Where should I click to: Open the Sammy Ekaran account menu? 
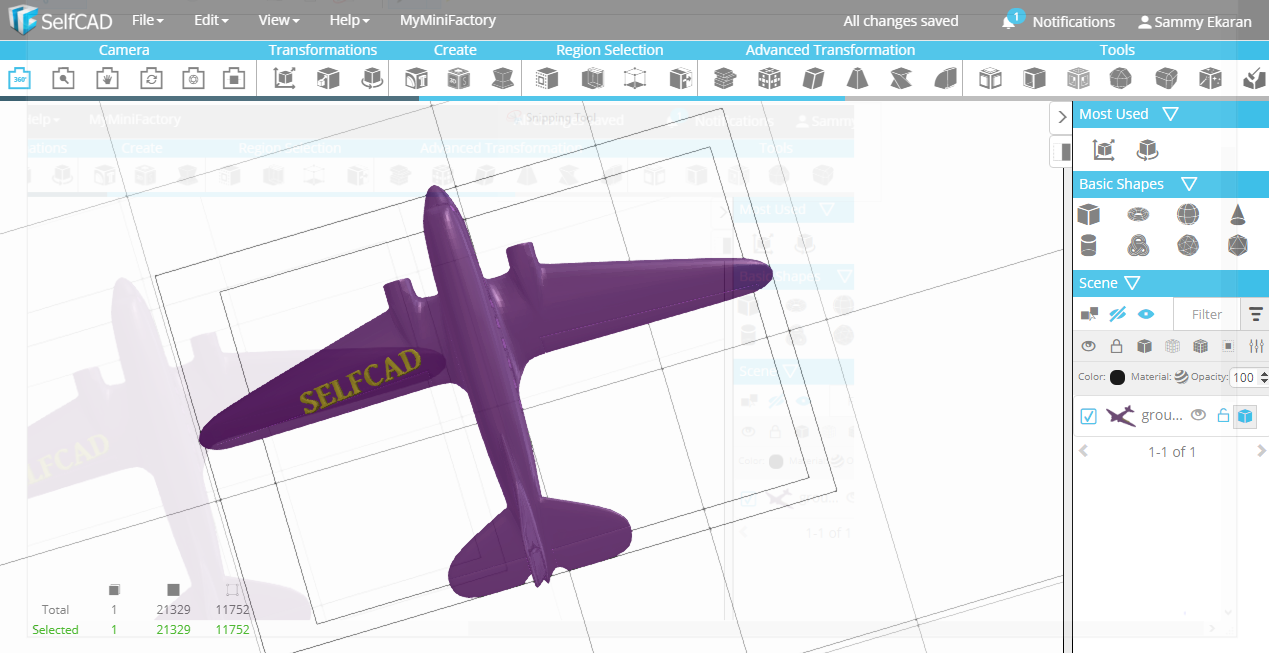(1195, 21)
